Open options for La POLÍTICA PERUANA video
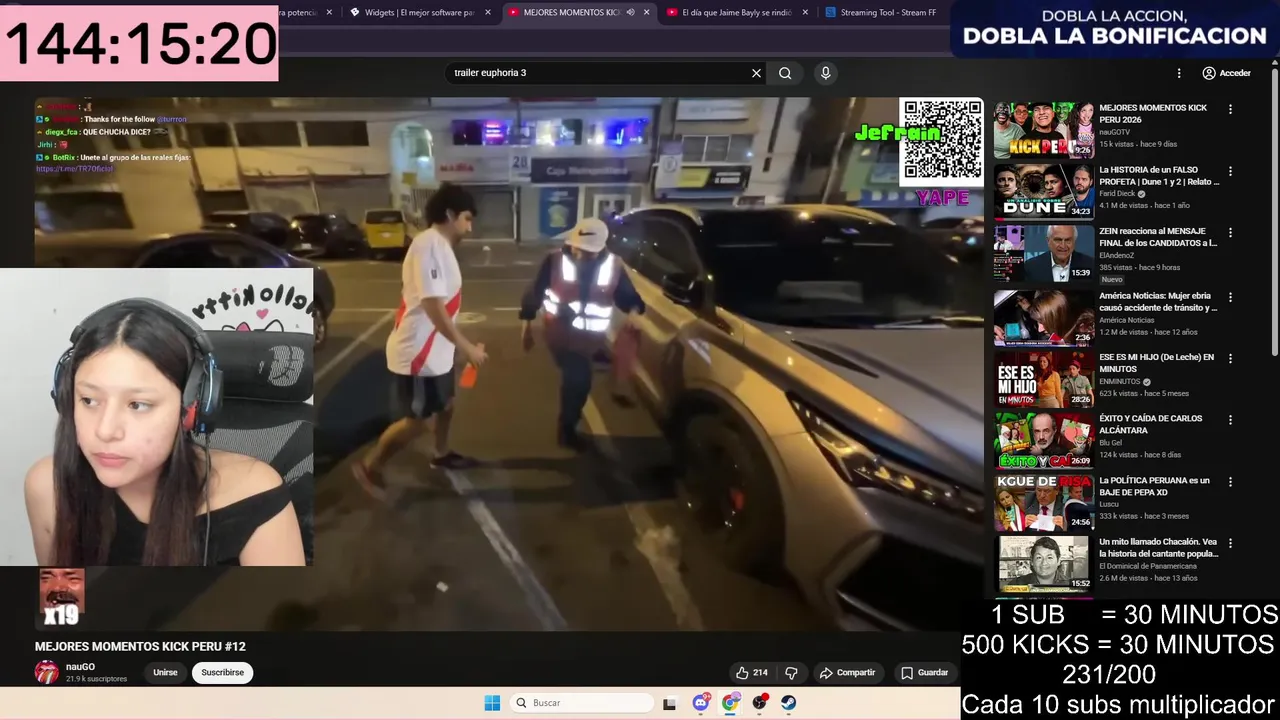Image resolution: width=1280 pixels, height=720 pixels. (x=1230, y=482)
